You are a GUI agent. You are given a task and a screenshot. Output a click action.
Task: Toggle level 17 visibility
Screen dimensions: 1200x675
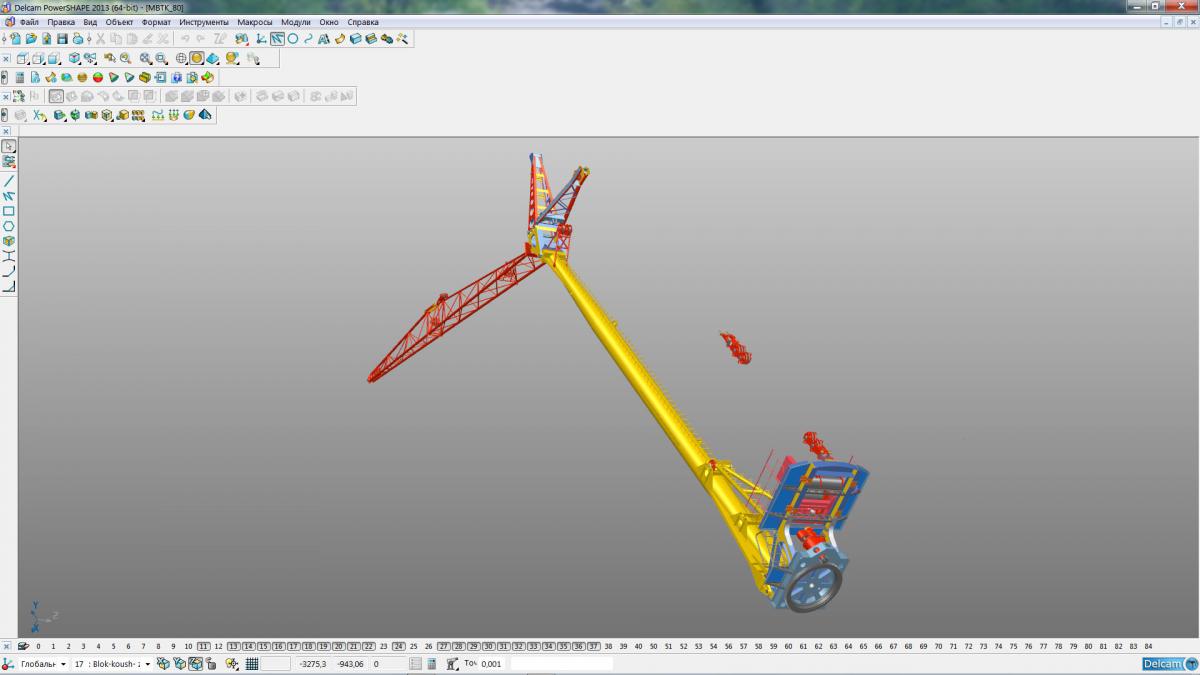(293, 646)
